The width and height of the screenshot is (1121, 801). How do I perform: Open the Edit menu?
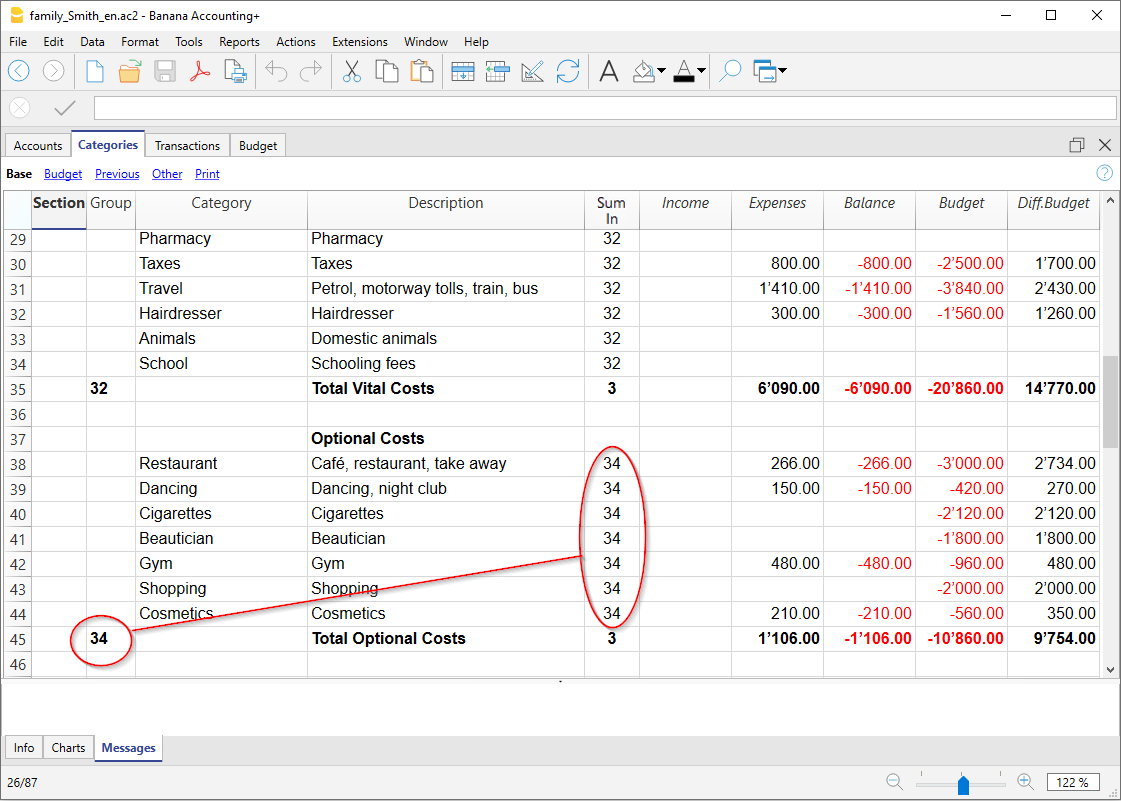click(54, 41)
